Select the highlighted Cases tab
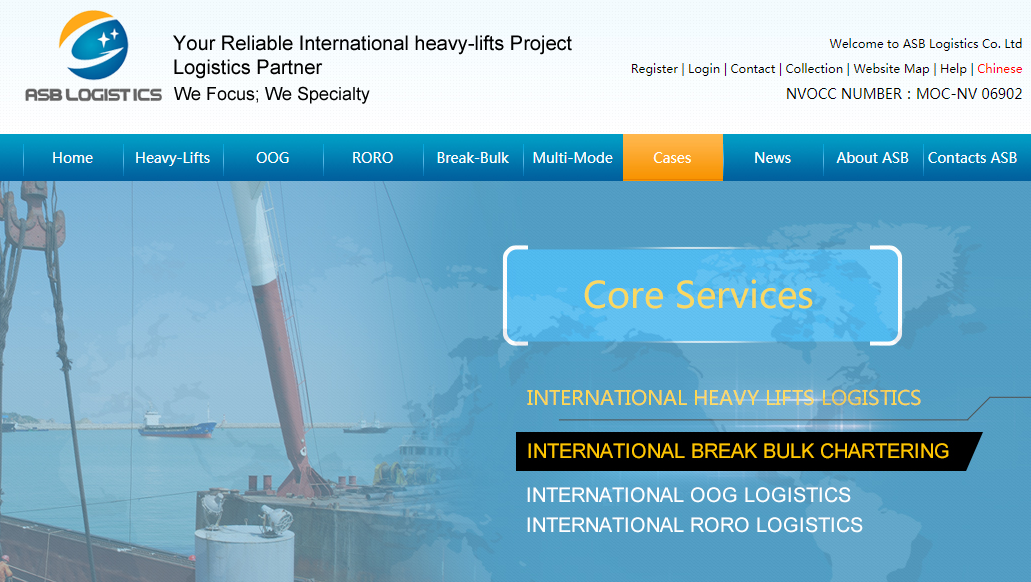Image resolution: width=1031 pixels, height=582 pixels. [672, 158]
